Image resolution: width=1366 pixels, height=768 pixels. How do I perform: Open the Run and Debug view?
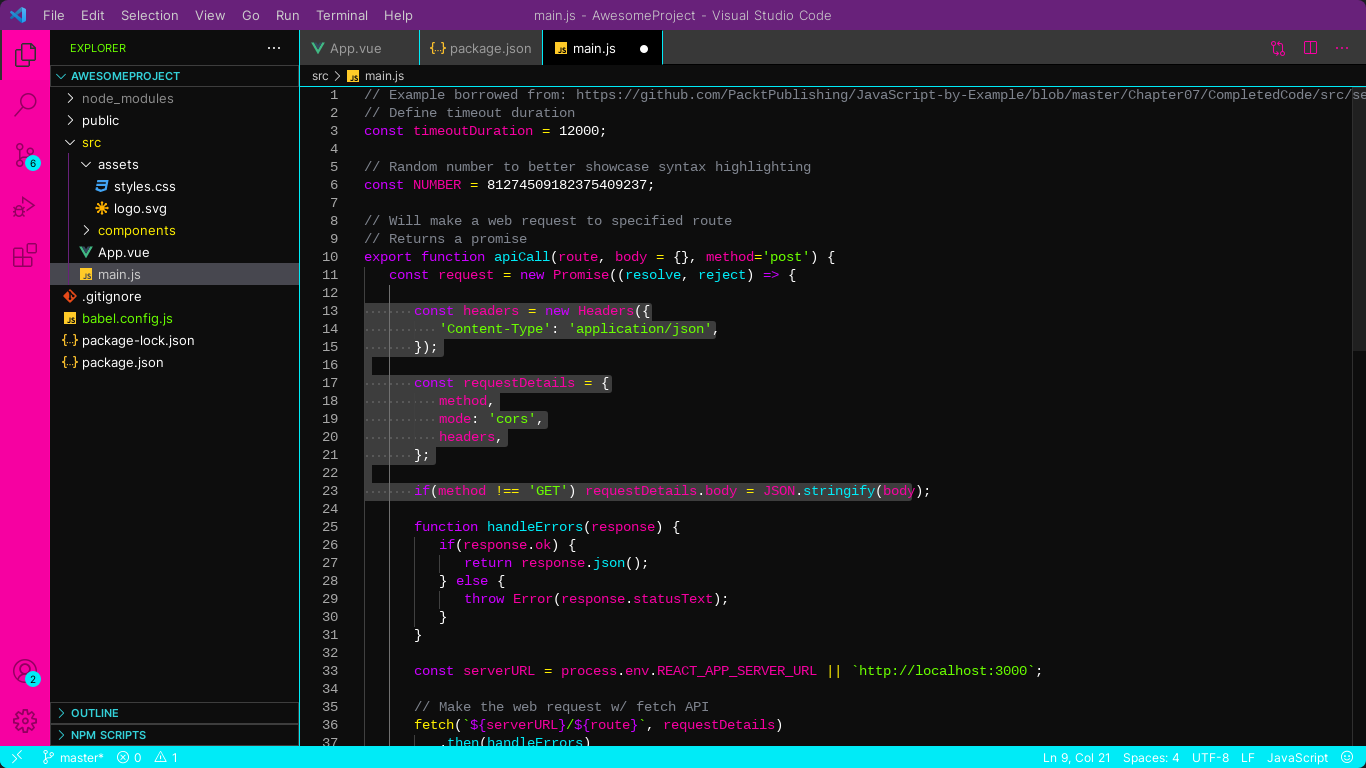point(25,206)
